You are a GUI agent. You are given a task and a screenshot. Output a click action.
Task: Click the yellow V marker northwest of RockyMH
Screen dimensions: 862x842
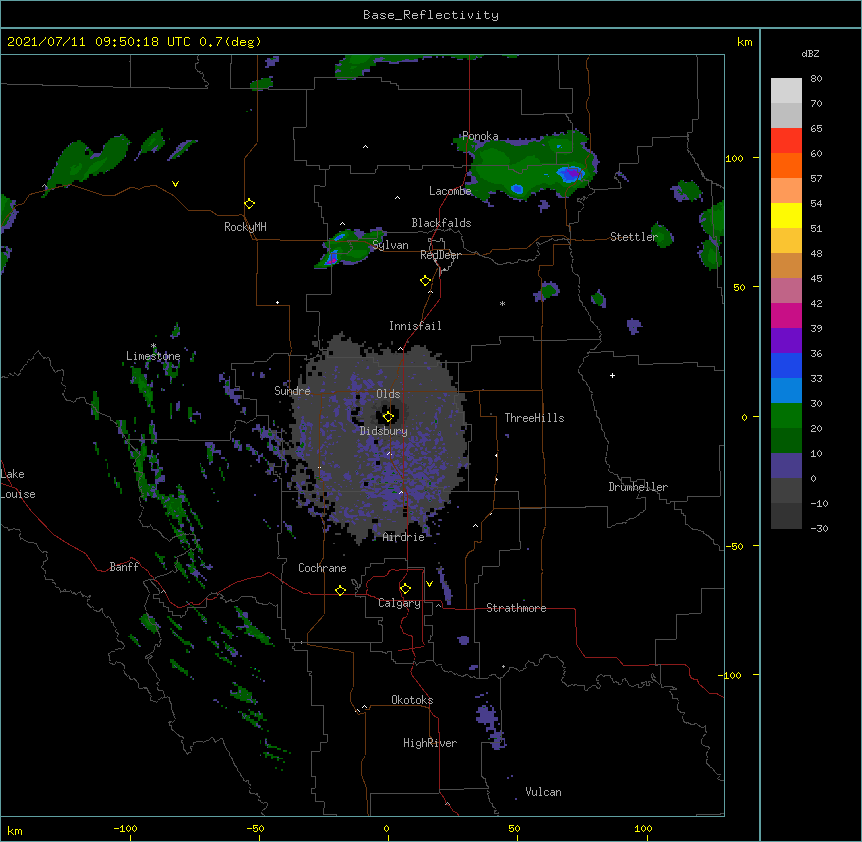[x=175, y=184]
